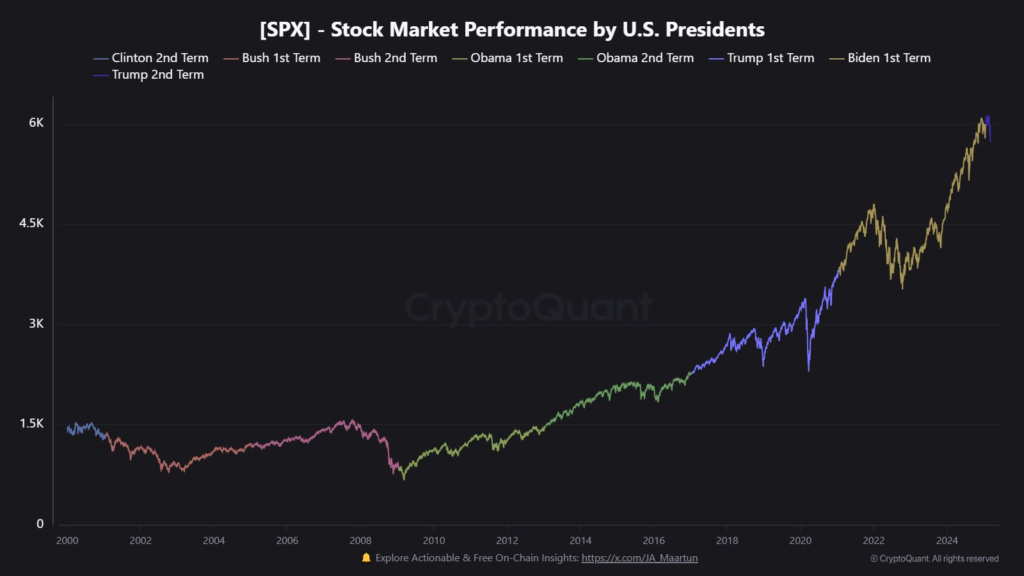Click the 2020 crash low on the chart line
Viewport: 1024px width, 576px height.
tap(808, 370)
